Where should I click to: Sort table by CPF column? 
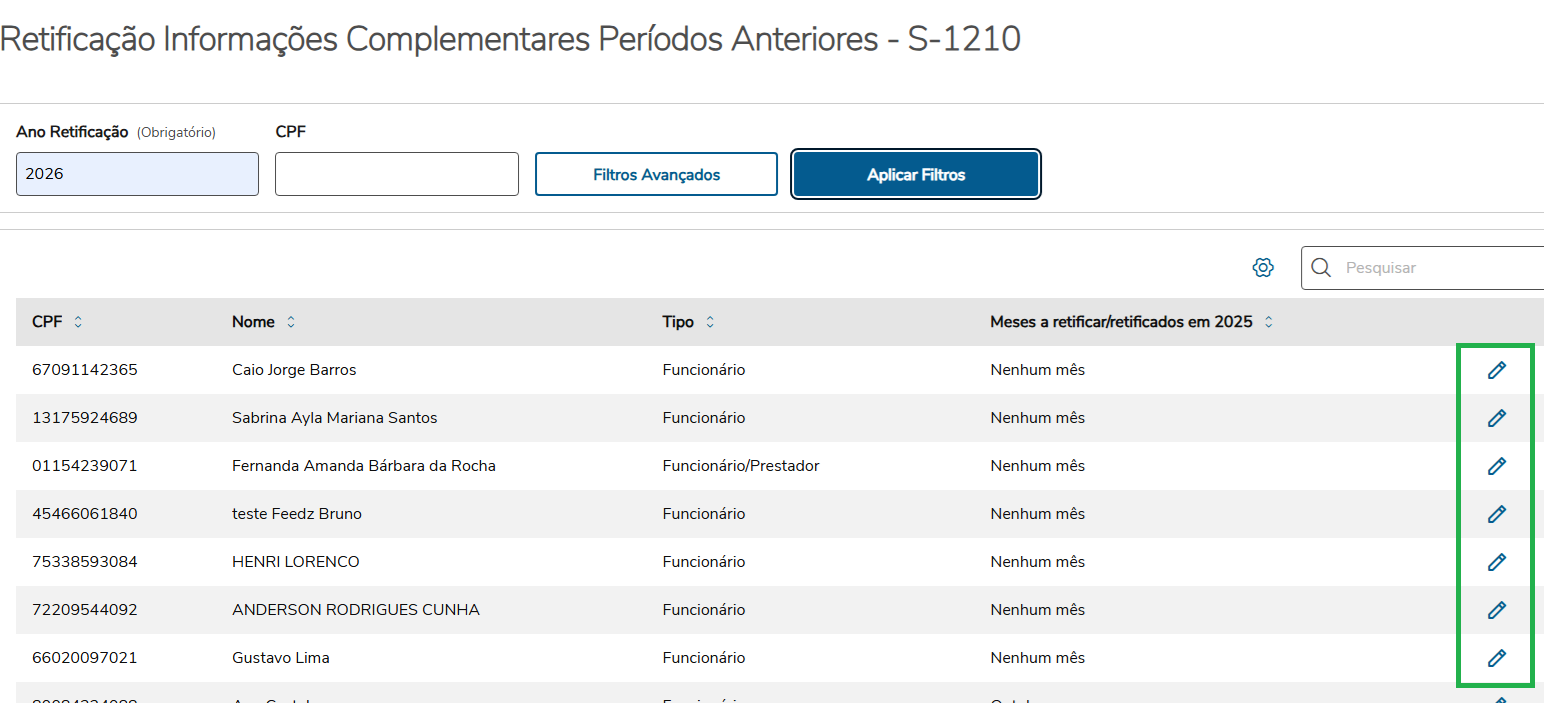(x=78, y=322)
